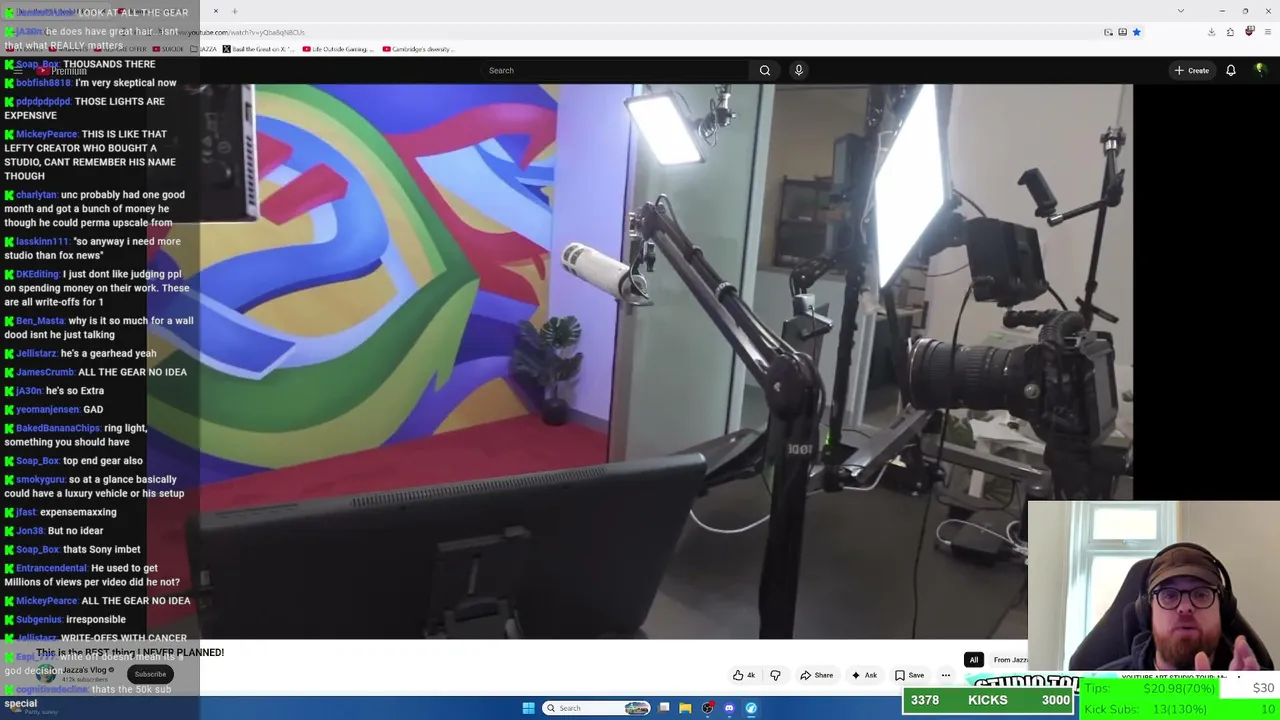Open the red shield extension icon
The height and width of the screenshot is (720, 1280).
click(x=1249, y=32)
